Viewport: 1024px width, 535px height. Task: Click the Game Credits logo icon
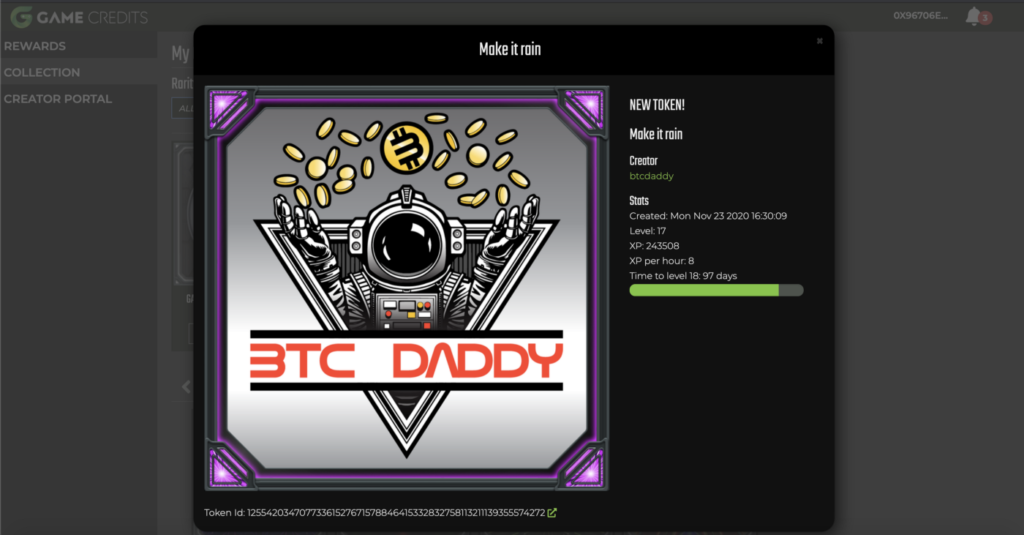click(x=21, y=17)
